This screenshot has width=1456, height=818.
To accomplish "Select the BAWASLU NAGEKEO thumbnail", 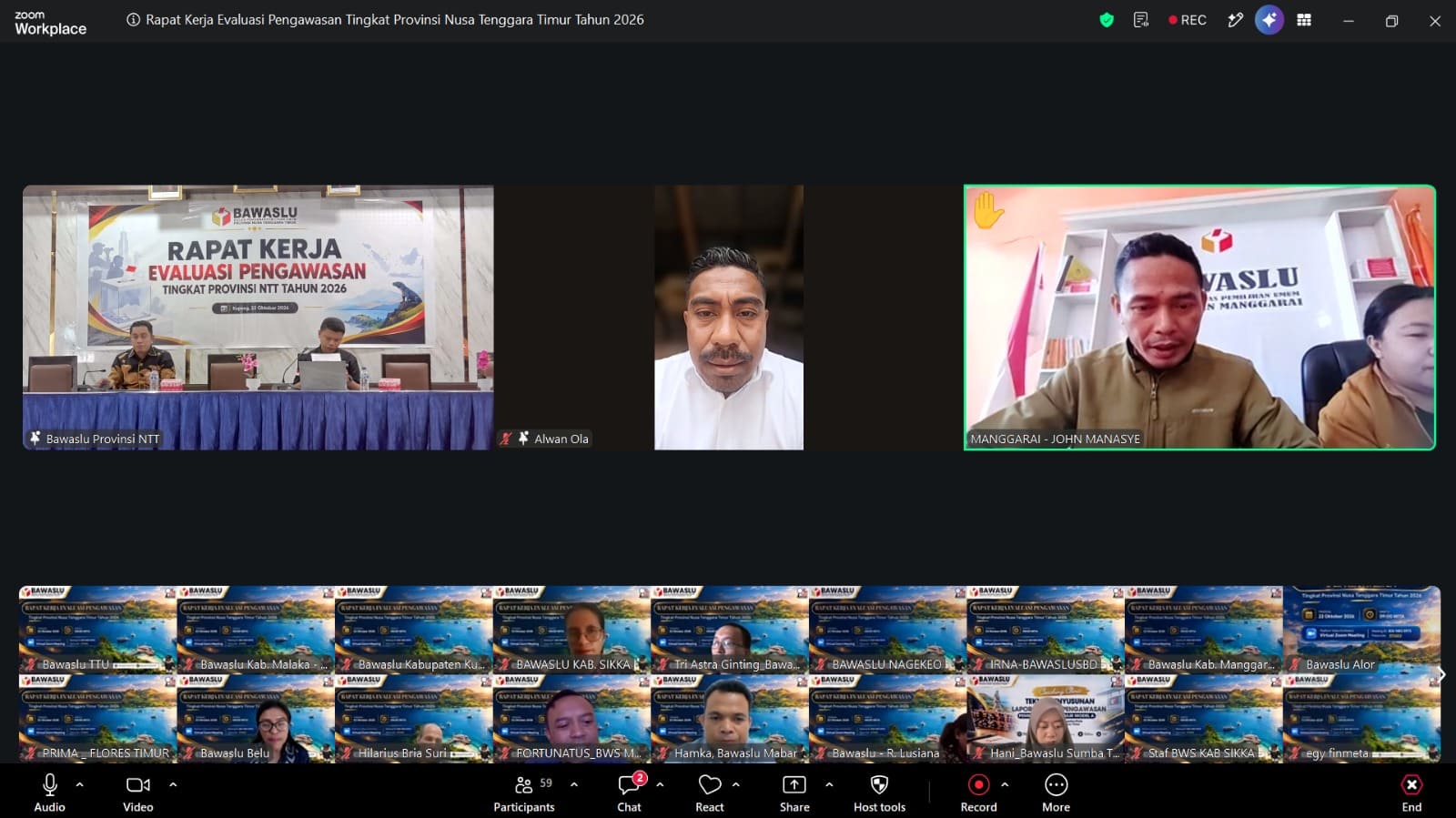I will coord(887,630).
